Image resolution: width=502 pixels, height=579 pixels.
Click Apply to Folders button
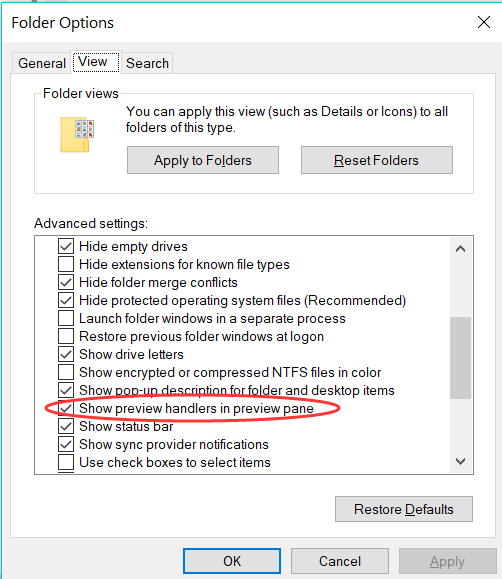click(203, 160)
